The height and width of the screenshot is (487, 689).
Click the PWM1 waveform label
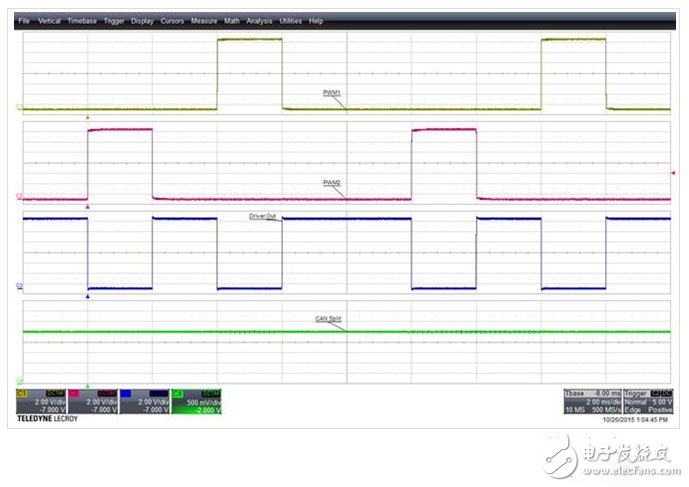[x=333, y=91]
